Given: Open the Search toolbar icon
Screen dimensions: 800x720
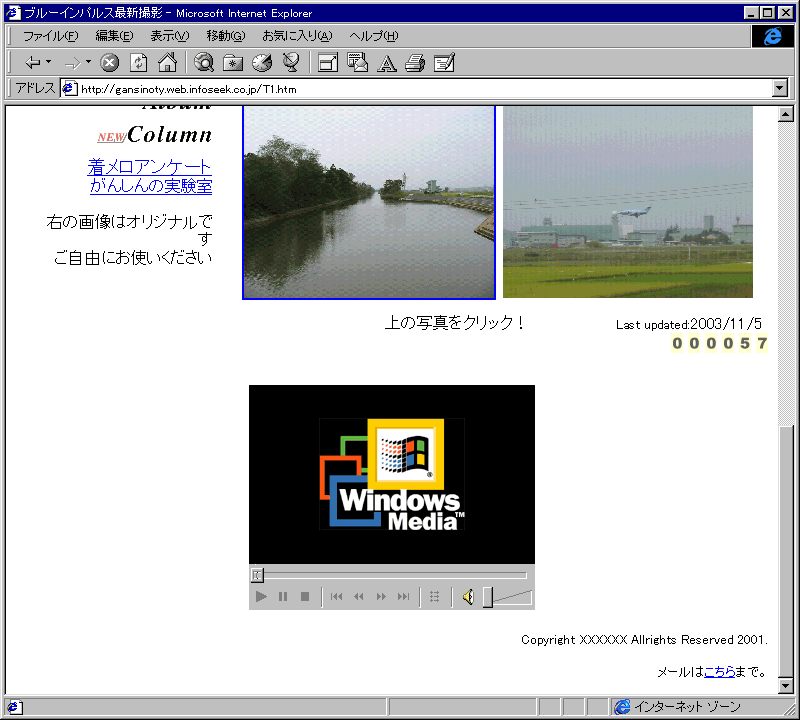Looking at the screenshot, I should pos(204,63).
